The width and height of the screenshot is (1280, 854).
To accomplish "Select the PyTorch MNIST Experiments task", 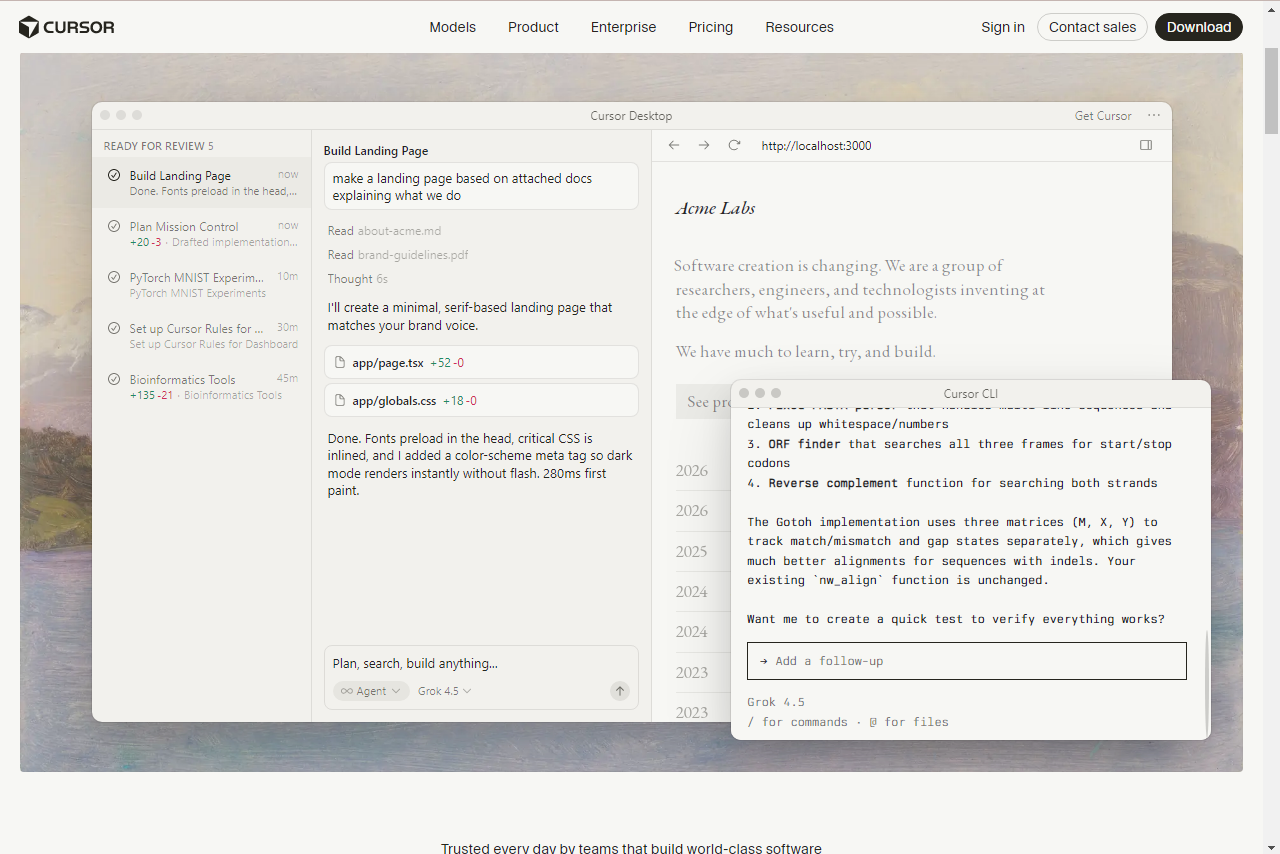I will 202,285.
